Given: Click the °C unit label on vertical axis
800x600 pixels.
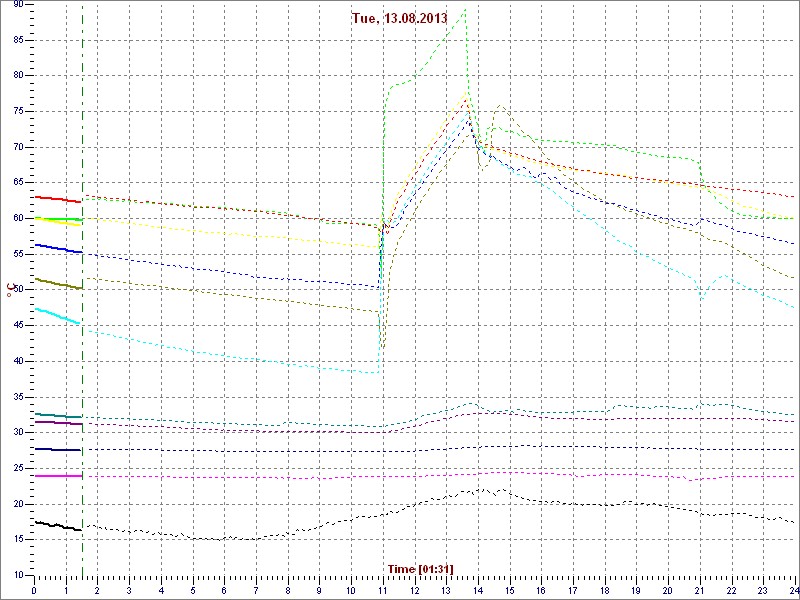Looking at the screenshot, I should click(9, 290).
